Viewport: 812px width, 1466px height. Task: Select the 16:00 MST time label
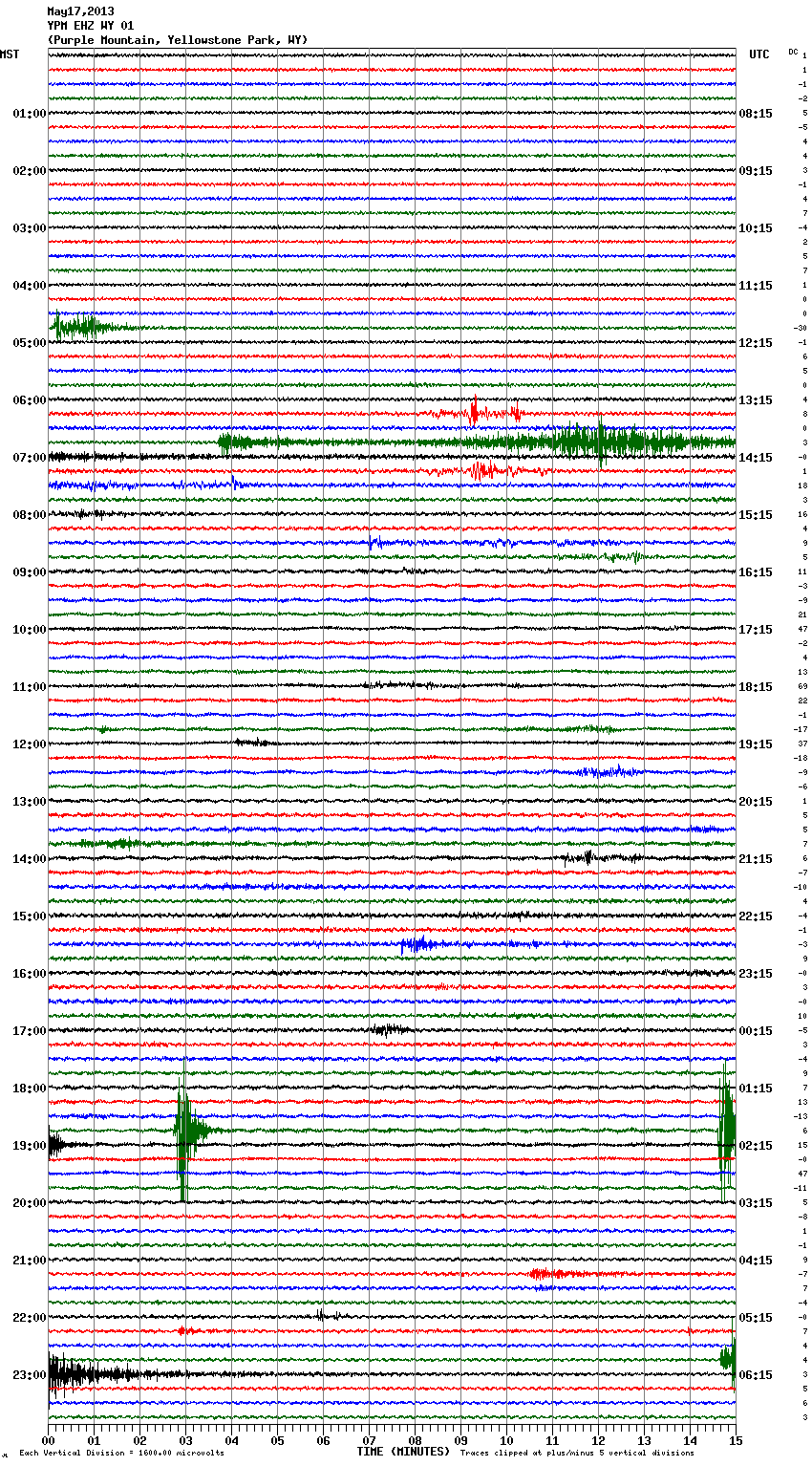point(30,974)
